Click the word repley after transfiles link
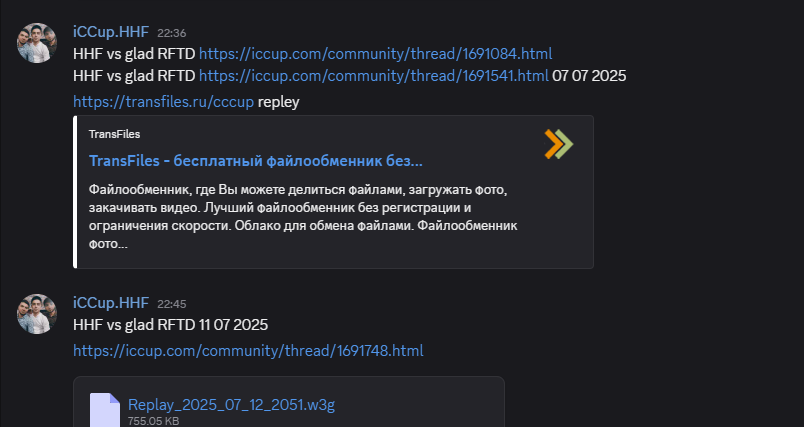Viewport: 804px width, 427px height. pos(278,102)
